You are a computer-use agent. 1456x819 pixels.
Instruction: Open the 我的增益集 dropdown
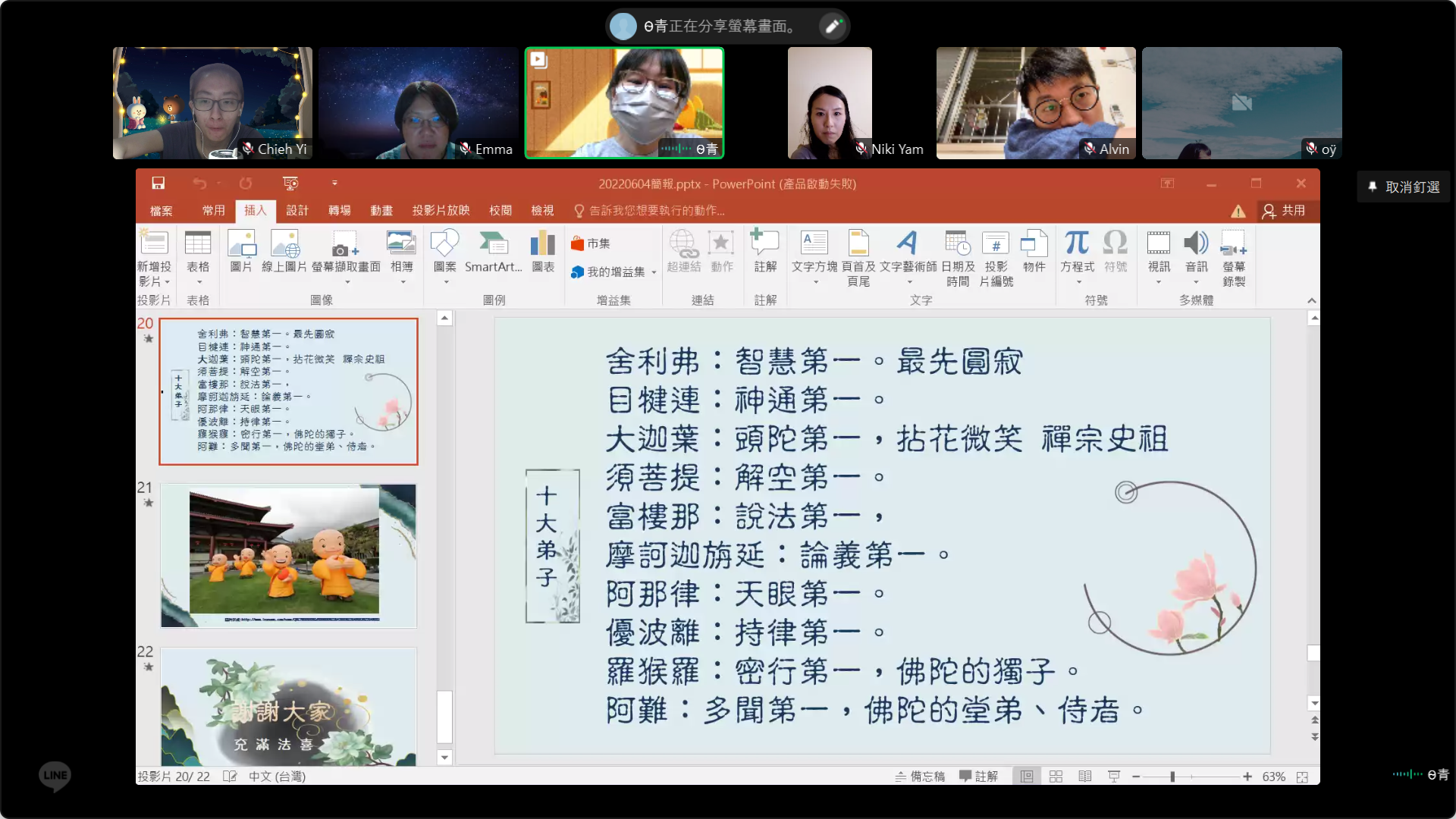coord(654,272)
